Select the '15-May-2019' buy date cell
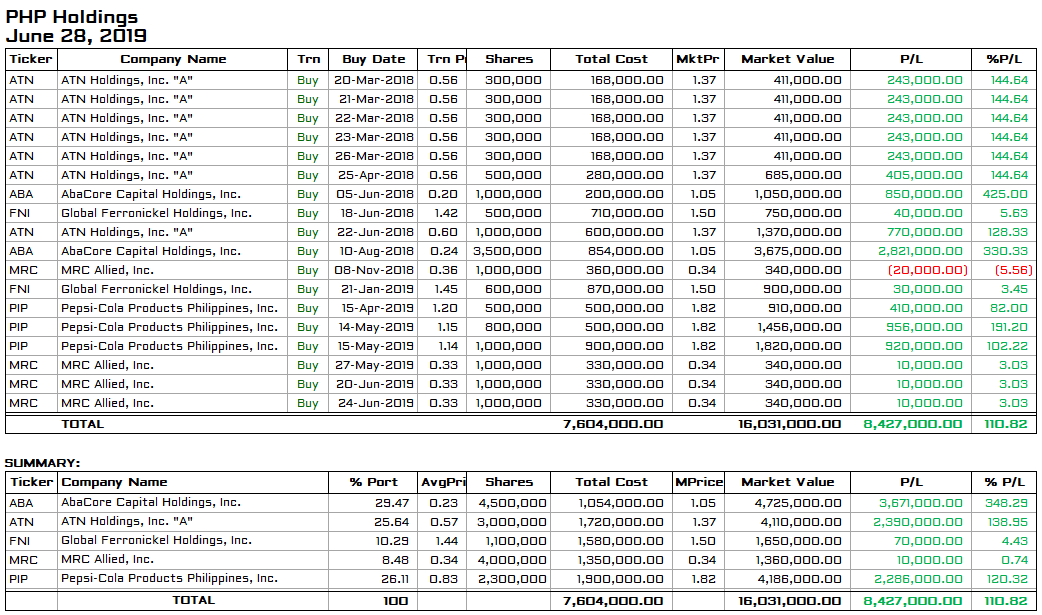 coord(375,346)
